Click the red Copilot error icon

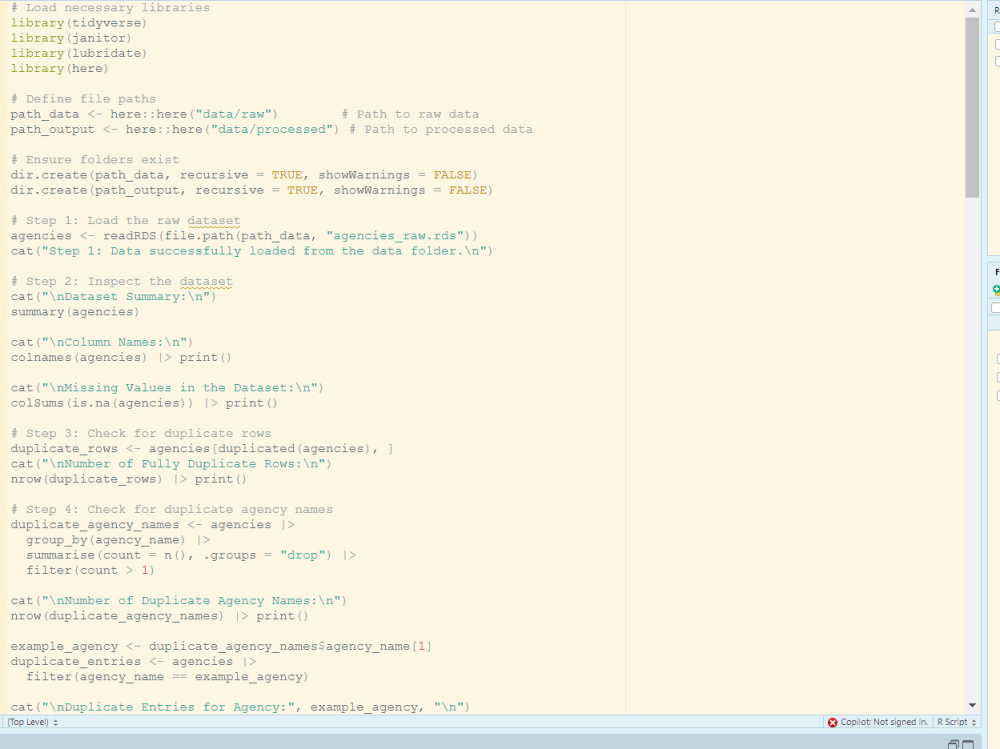click(x=832, y=722)
